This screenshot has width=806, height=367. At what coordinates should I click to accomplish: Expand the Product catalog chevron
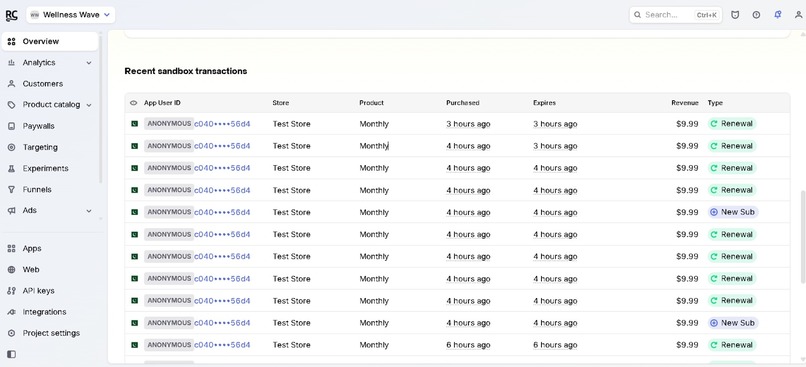coord(89,105)
